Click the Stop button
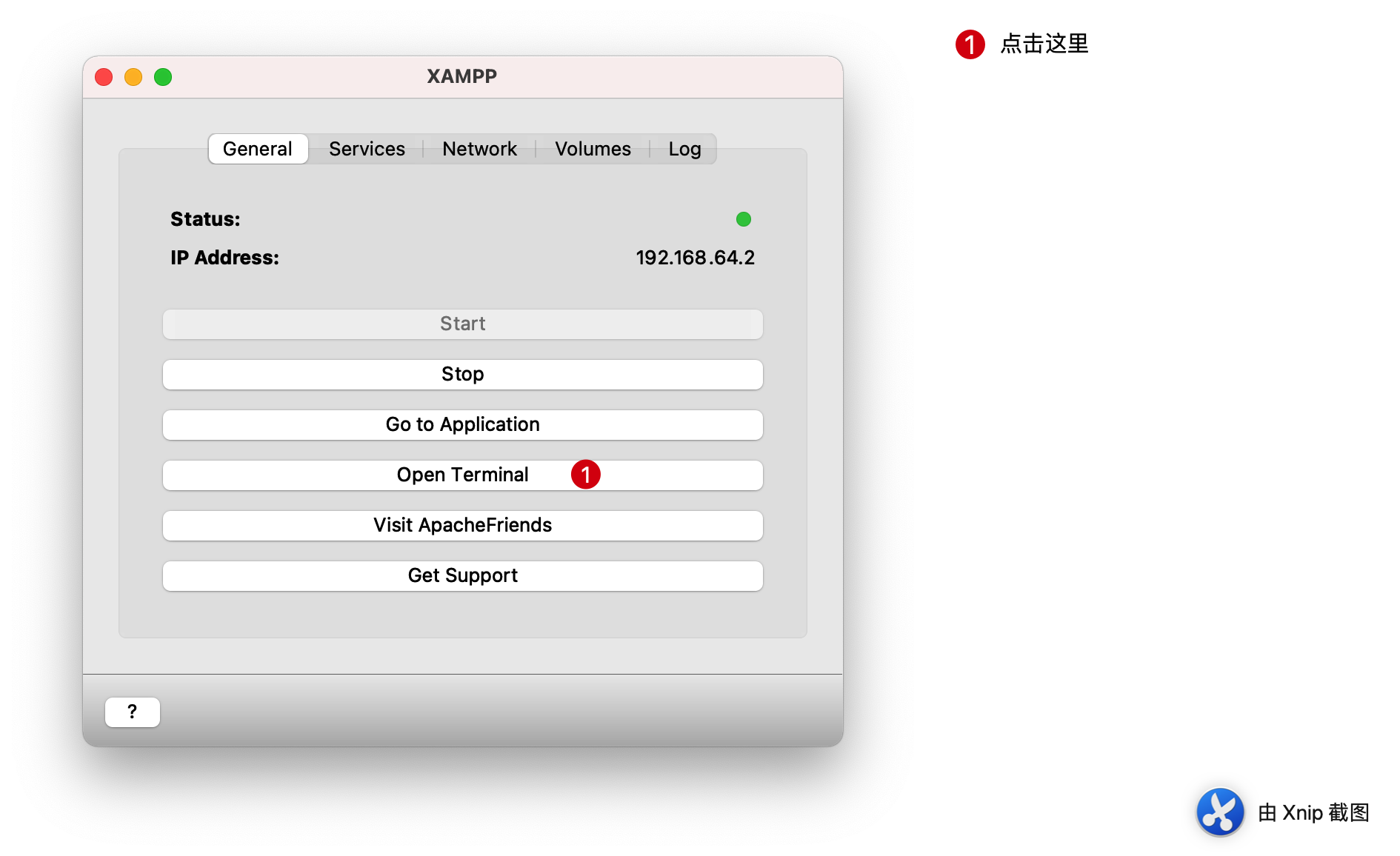 (x=462, y=374)
